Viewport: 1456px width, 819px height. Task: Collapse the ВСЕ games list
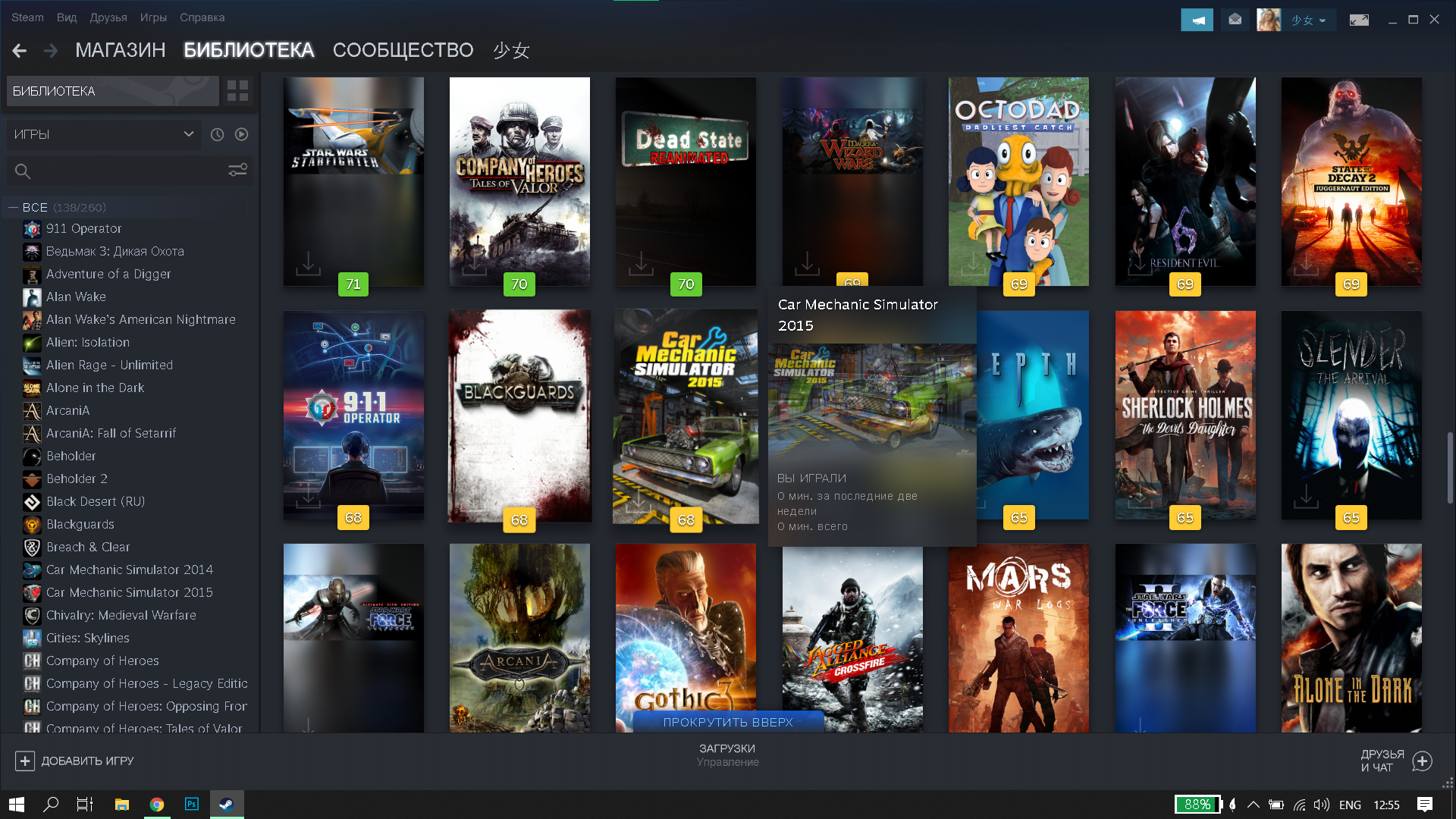[13, 207]
